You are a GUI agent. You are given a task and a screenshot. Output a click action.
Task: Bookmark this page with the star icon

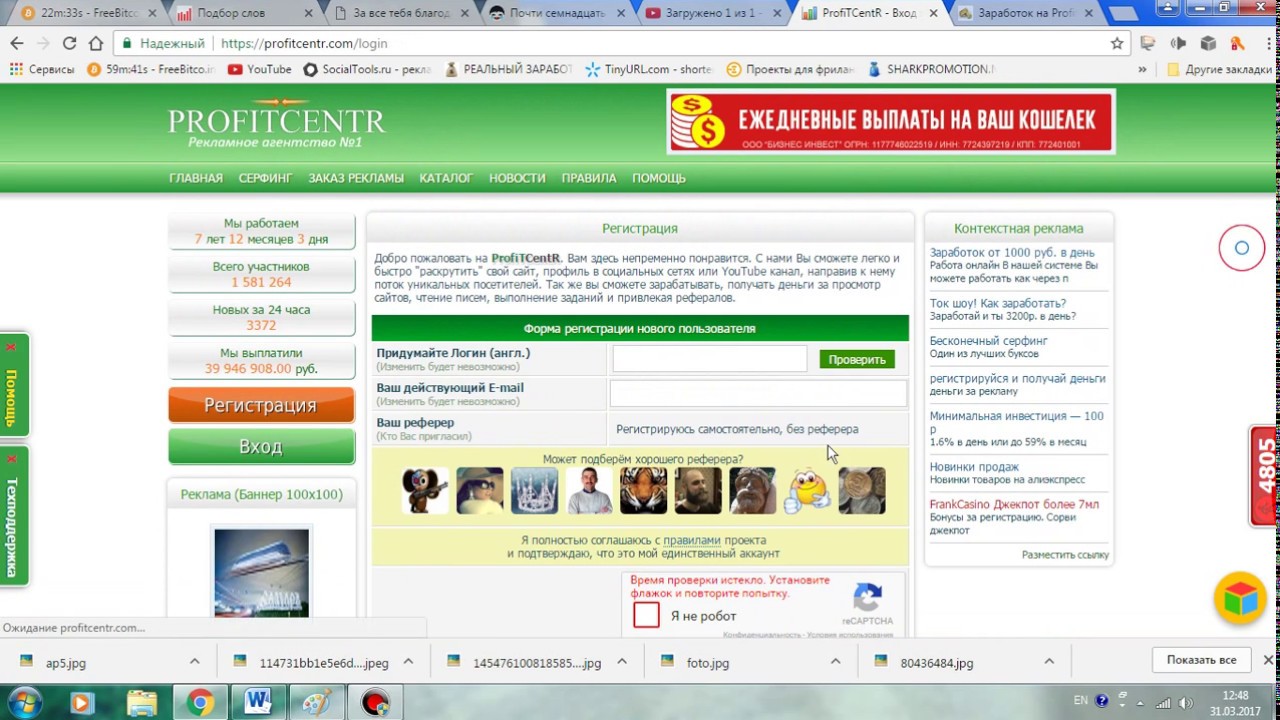click(1117, 43)
